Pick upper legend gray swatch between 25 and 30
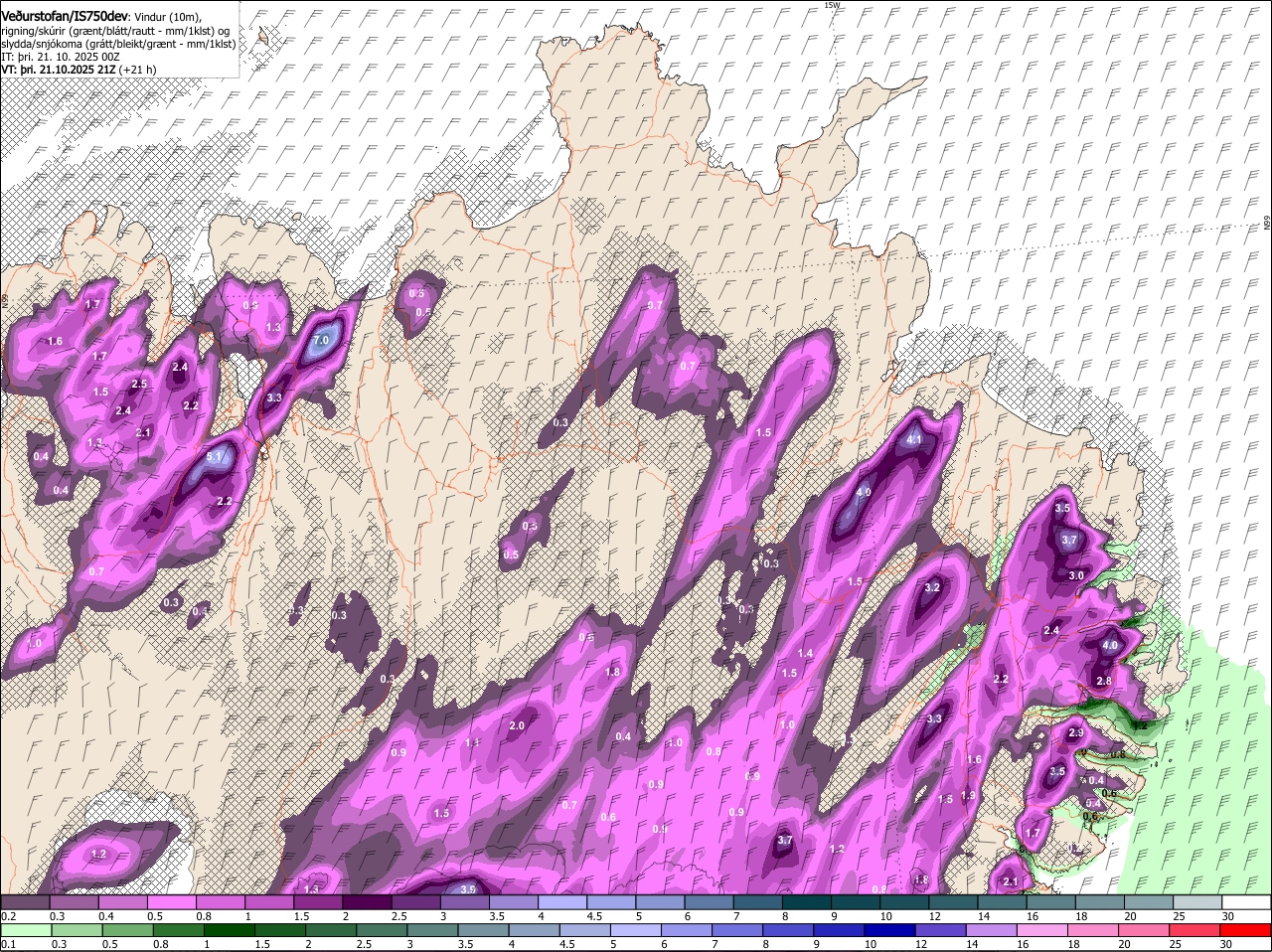 1198,901
